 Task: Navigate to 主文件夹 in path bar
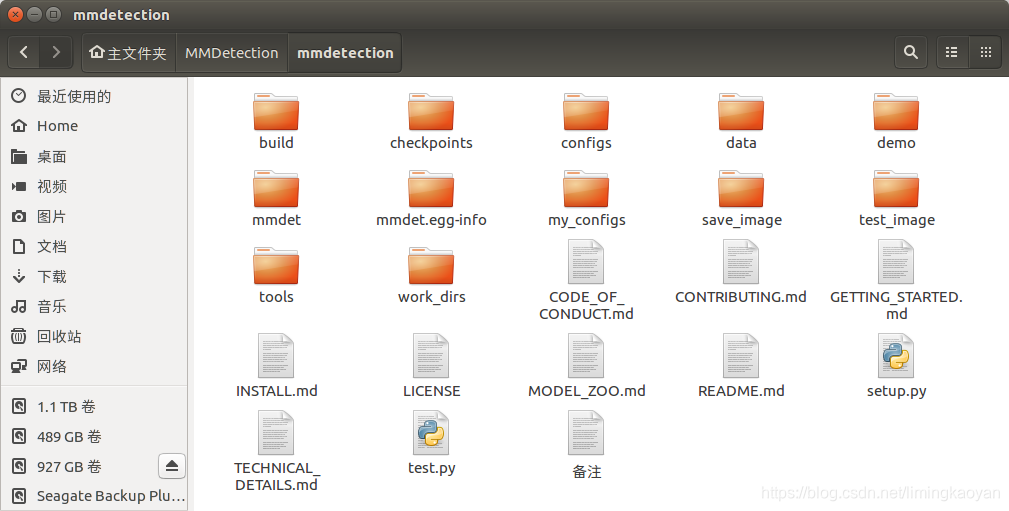tap(129, 53)
